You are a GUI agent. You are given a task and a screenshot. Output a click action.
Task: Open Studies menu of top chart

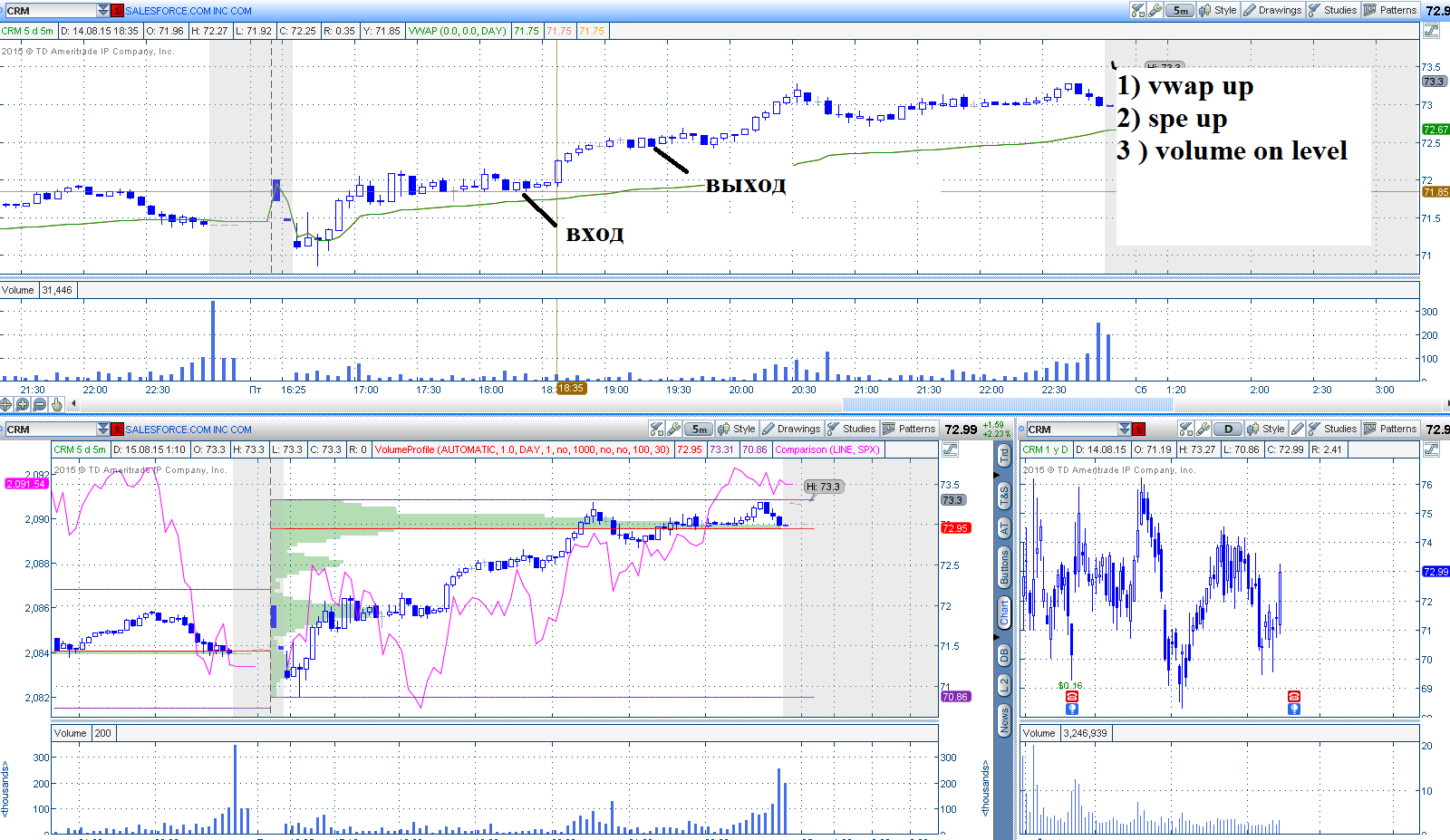1332,10
